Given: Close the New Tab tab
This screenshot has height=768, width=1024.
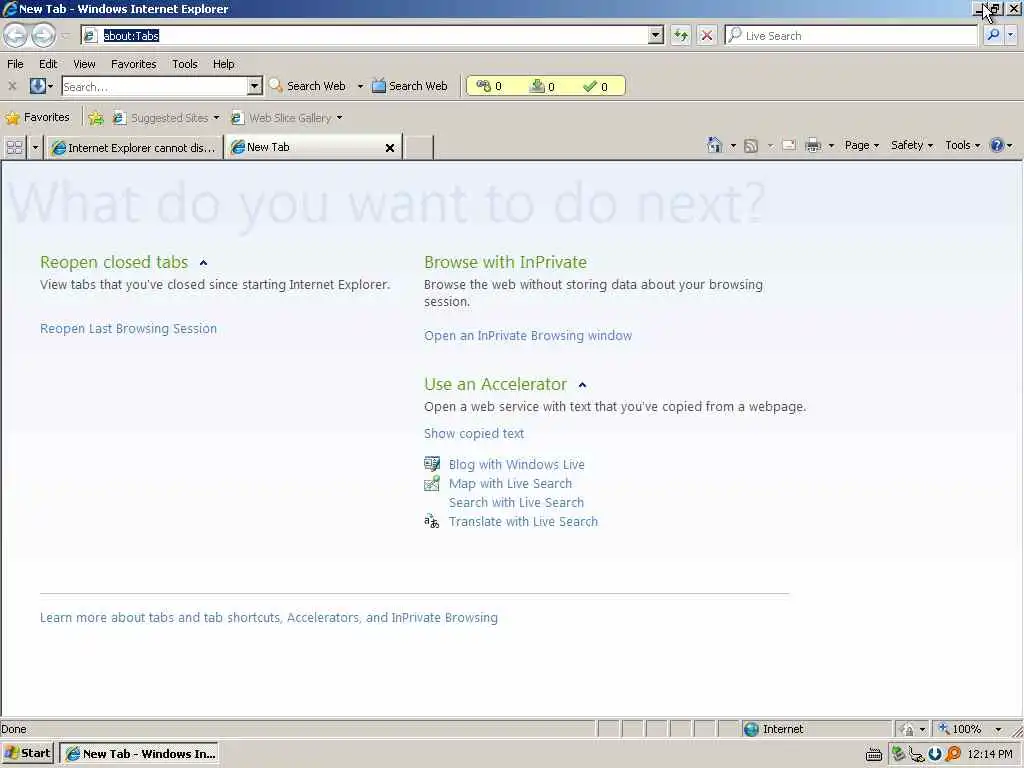Looking at the screenshot, I should click(390, 148).
